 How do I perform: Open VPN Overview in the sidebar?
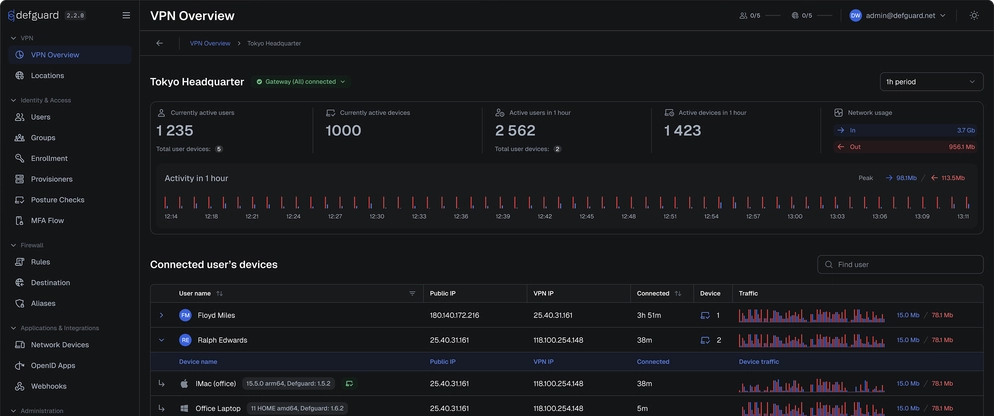[70, 55]
